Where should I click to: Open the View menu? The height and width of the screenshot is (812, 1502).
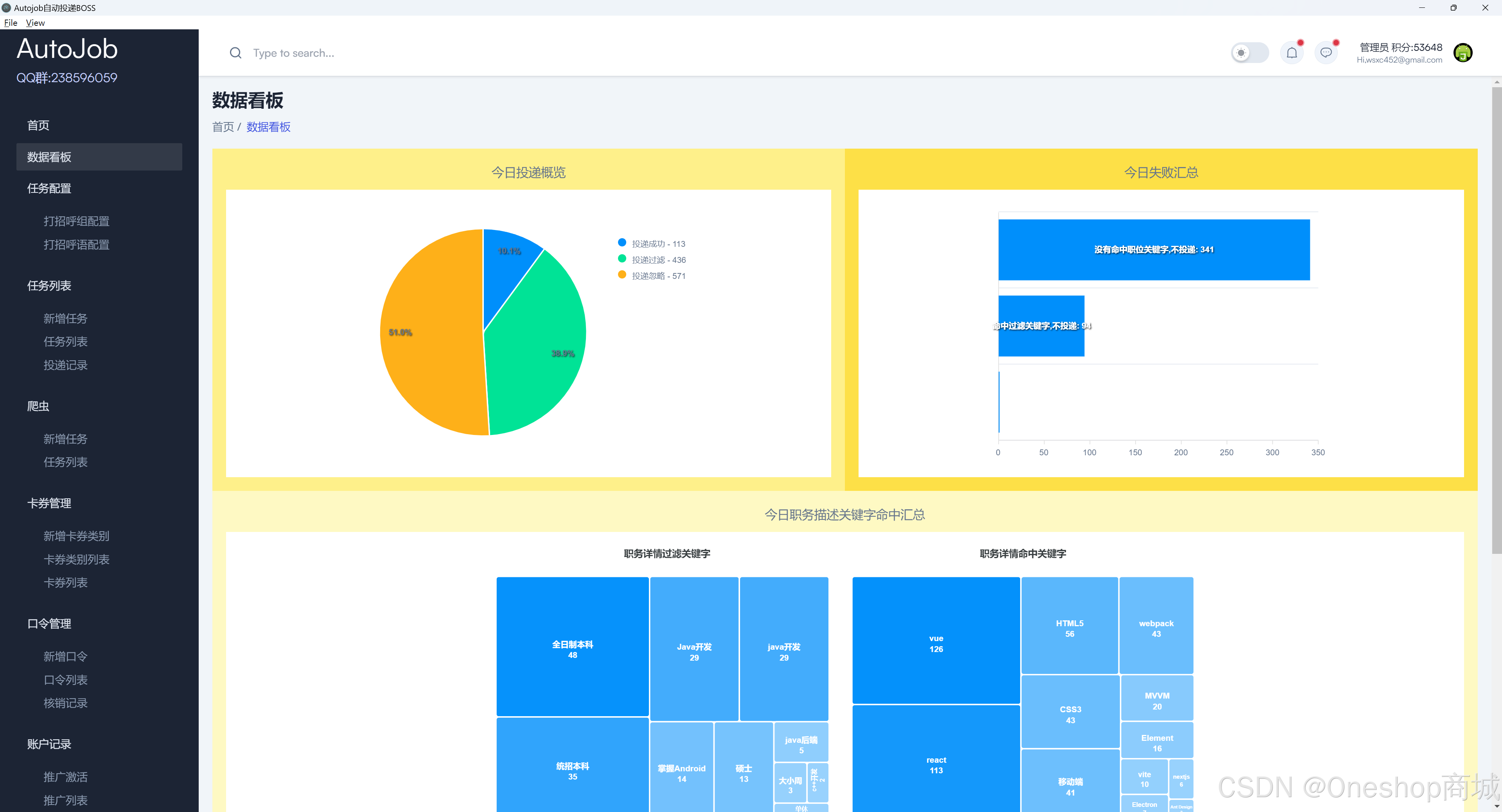click(x=35, y=23)
